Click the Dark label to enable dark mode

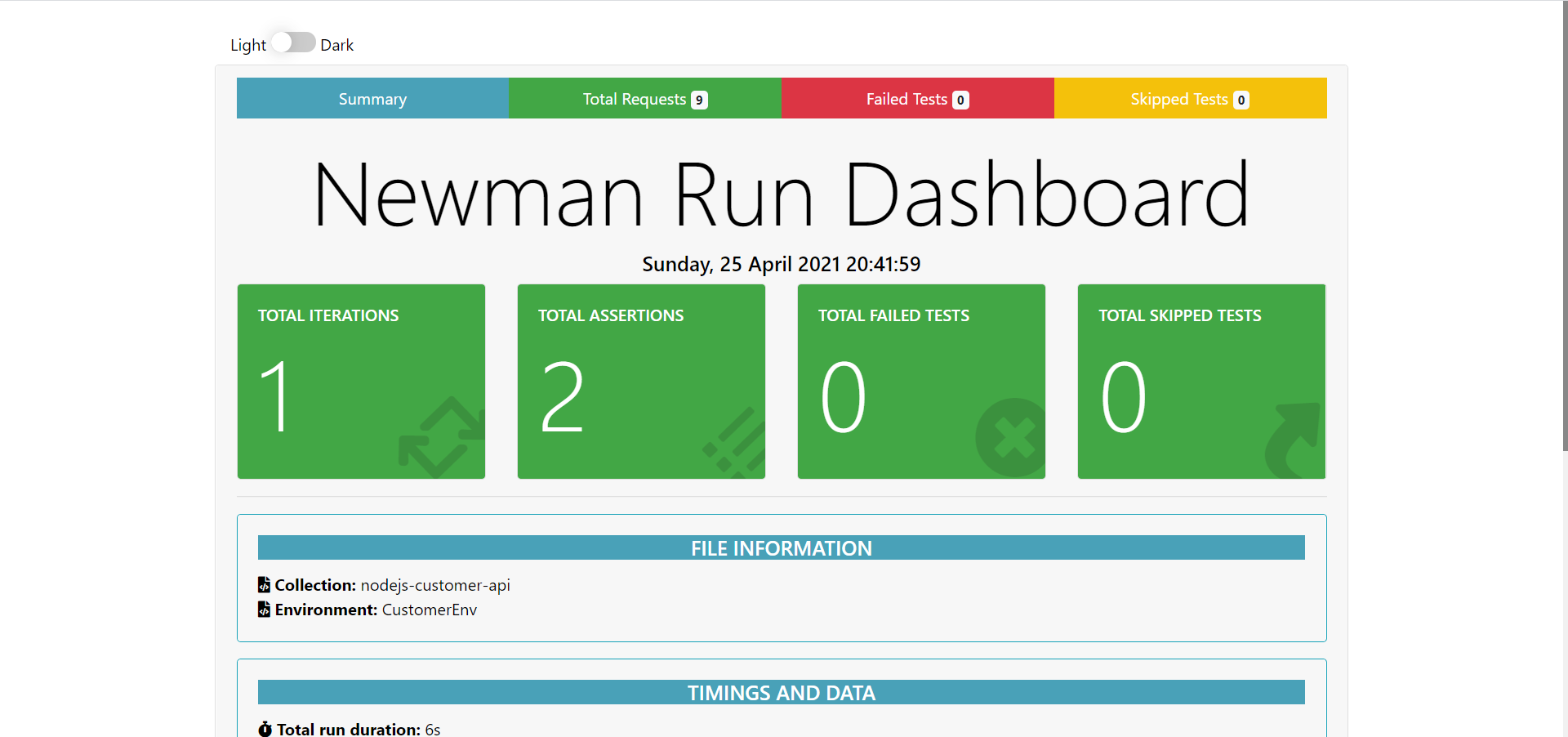pyautogui.click(x=337, y=45)
